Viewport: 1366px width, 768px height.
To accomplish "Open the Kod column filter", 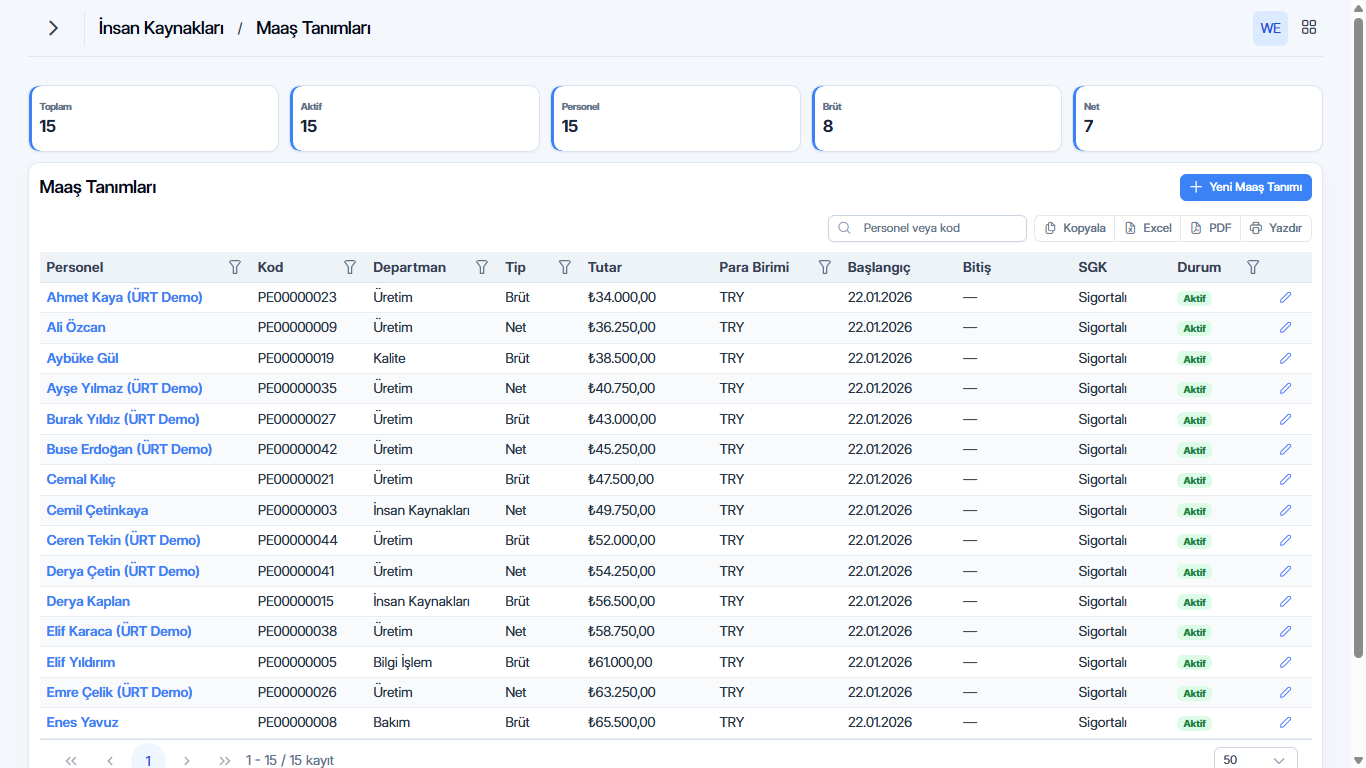I will coord(350,267).
